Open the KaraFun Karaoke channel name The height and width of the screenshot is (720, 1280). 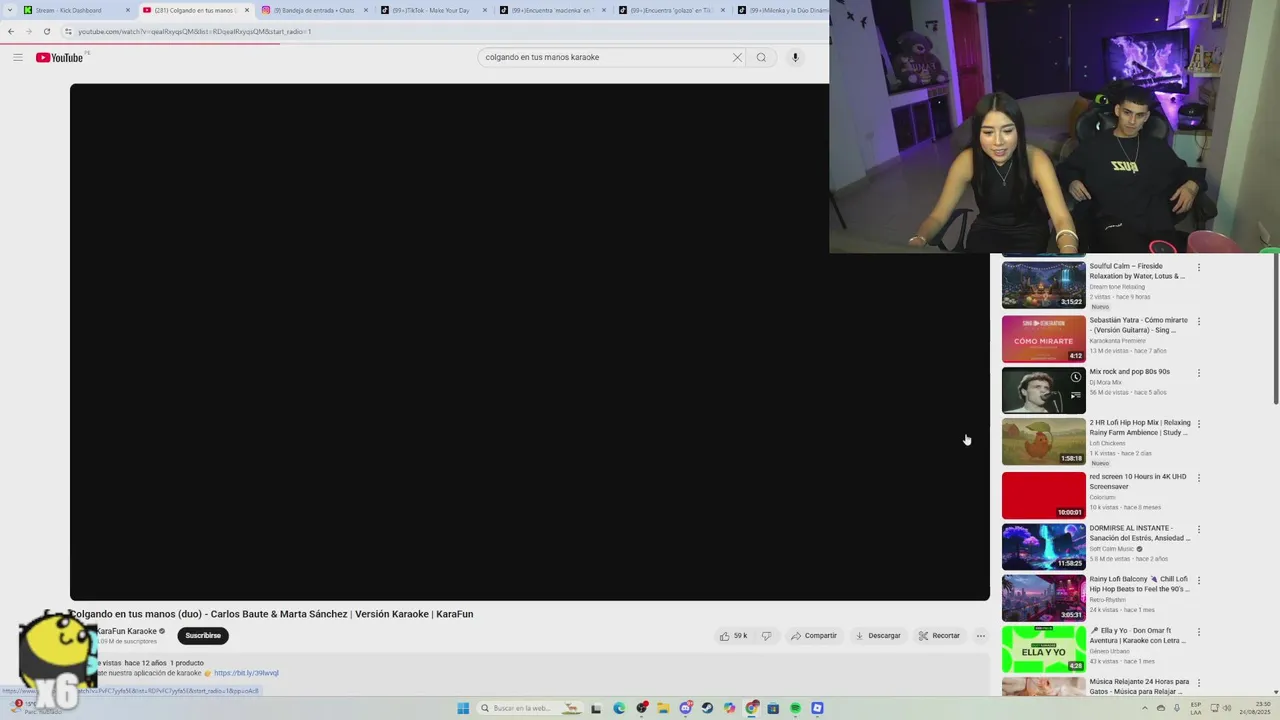127,631
